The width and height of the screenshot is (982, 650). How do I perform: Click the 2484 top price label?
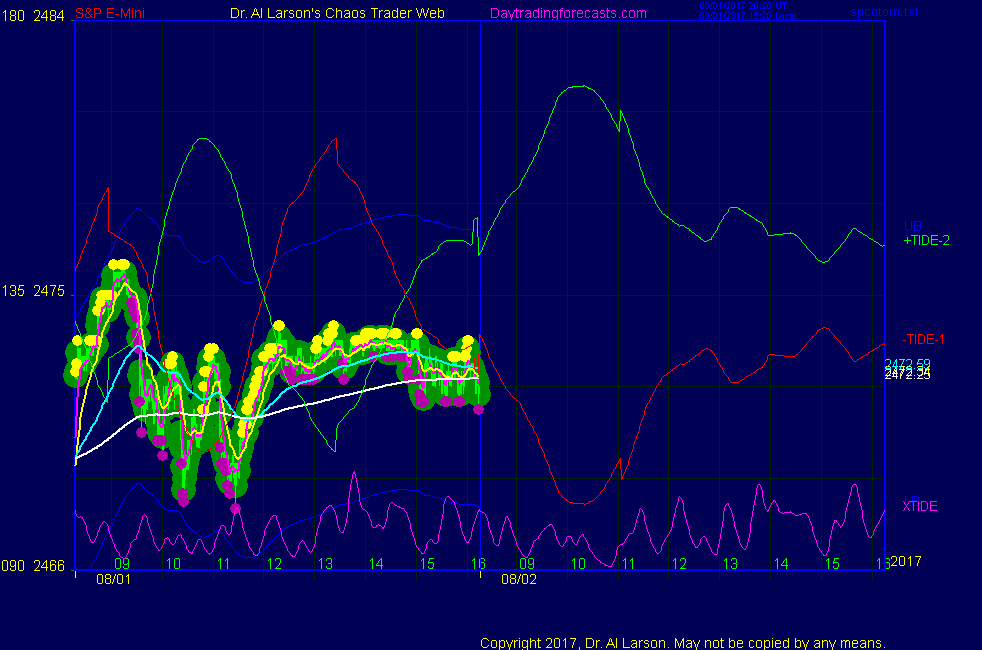(x=50, y=13)
